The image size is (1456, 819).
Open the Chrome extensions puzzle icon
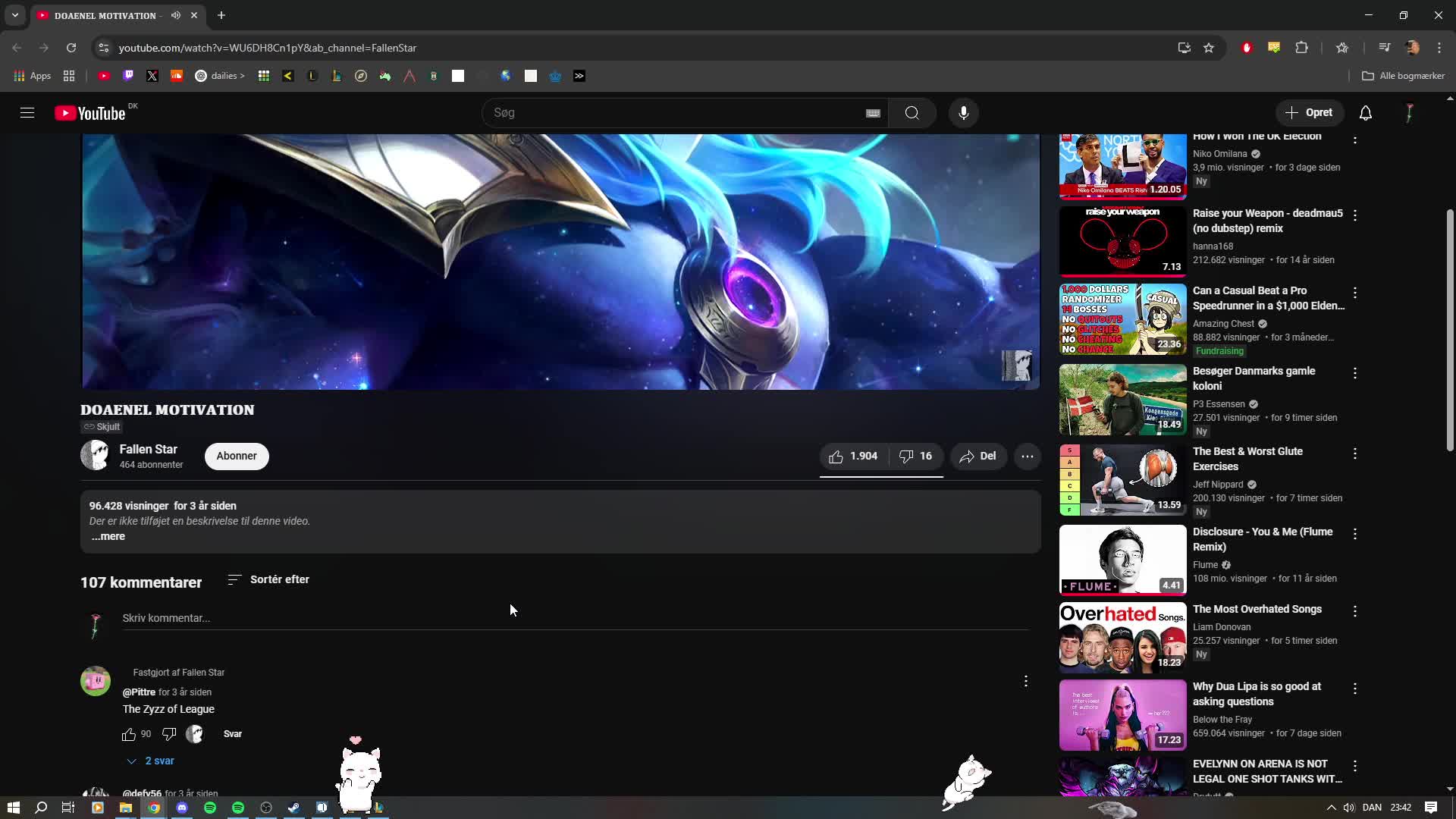click(1301, 48)
